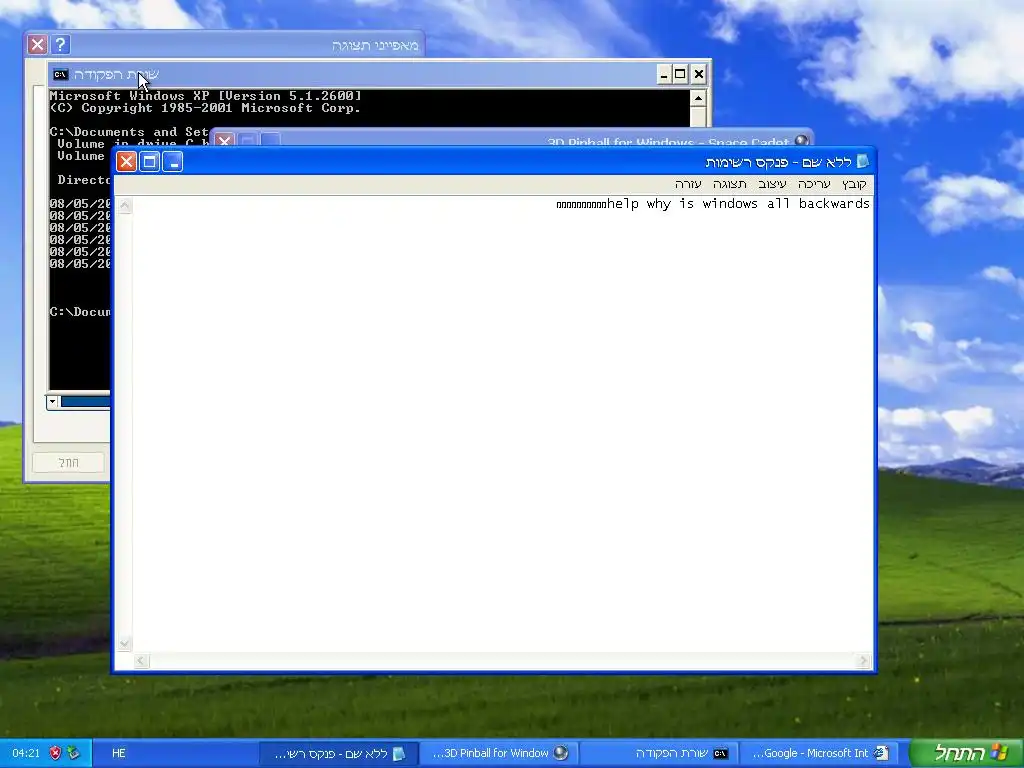The height and width of the screenshot is (768, 1024).
Task: Click the HE language indicator in taskbar
Action: click(119, 753)
